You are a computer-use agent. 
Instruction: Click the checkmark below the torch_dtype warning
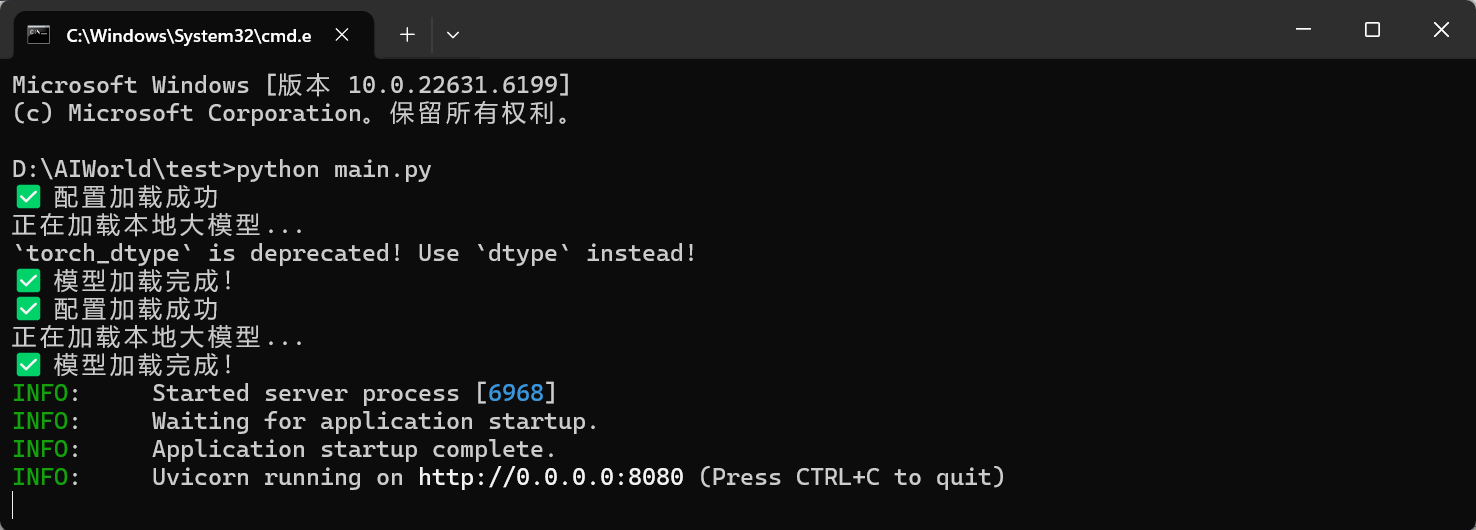click(28, 281)
